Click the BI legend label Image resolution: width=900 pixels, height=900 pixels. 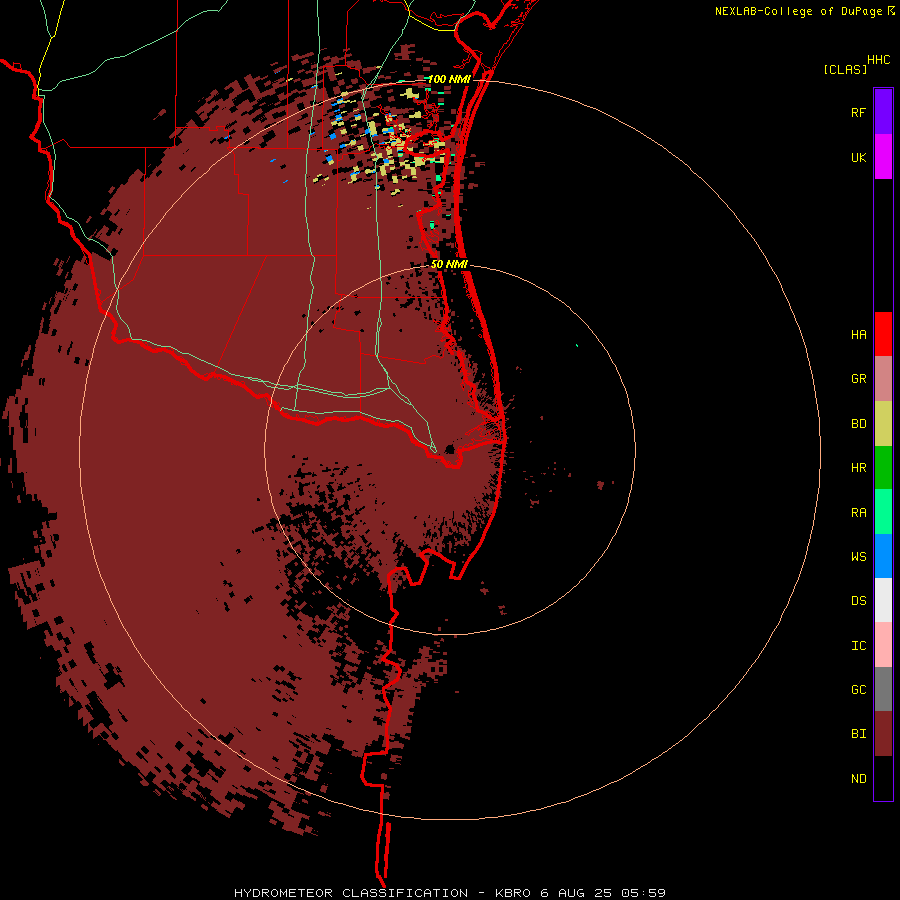click(858, 734)
